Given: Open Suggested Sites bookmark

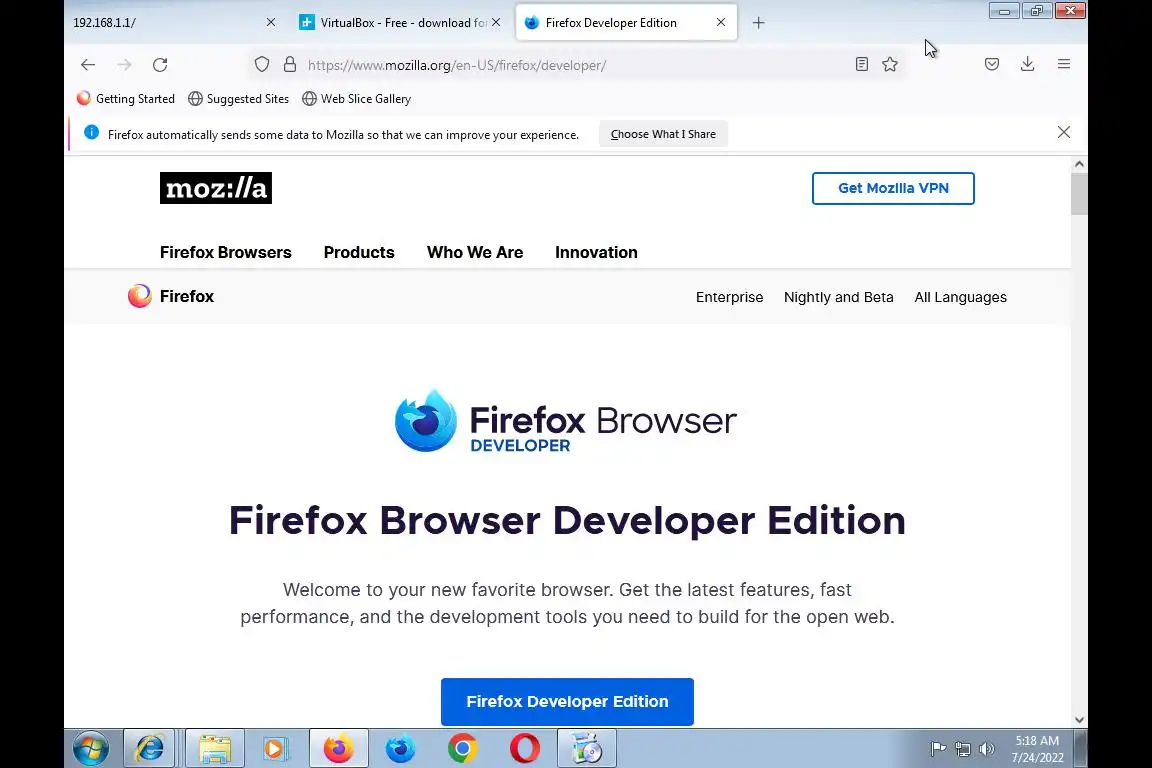Looking at the screenshot, I should click(x=239, y=98).
